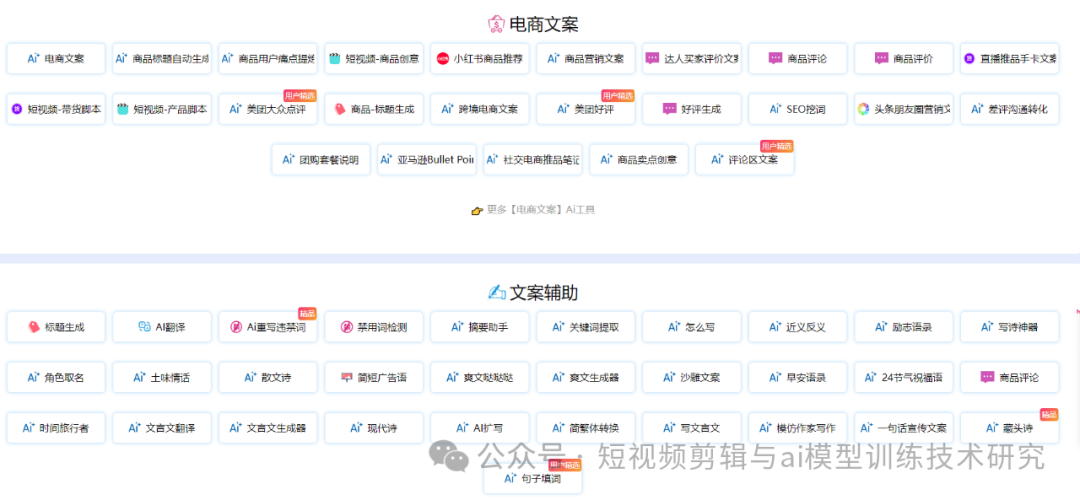Screen dimensions: 1080x500
Task: Open the 模仿作家写作 tool
Action: pyautogui.click(x=798, y=428)
